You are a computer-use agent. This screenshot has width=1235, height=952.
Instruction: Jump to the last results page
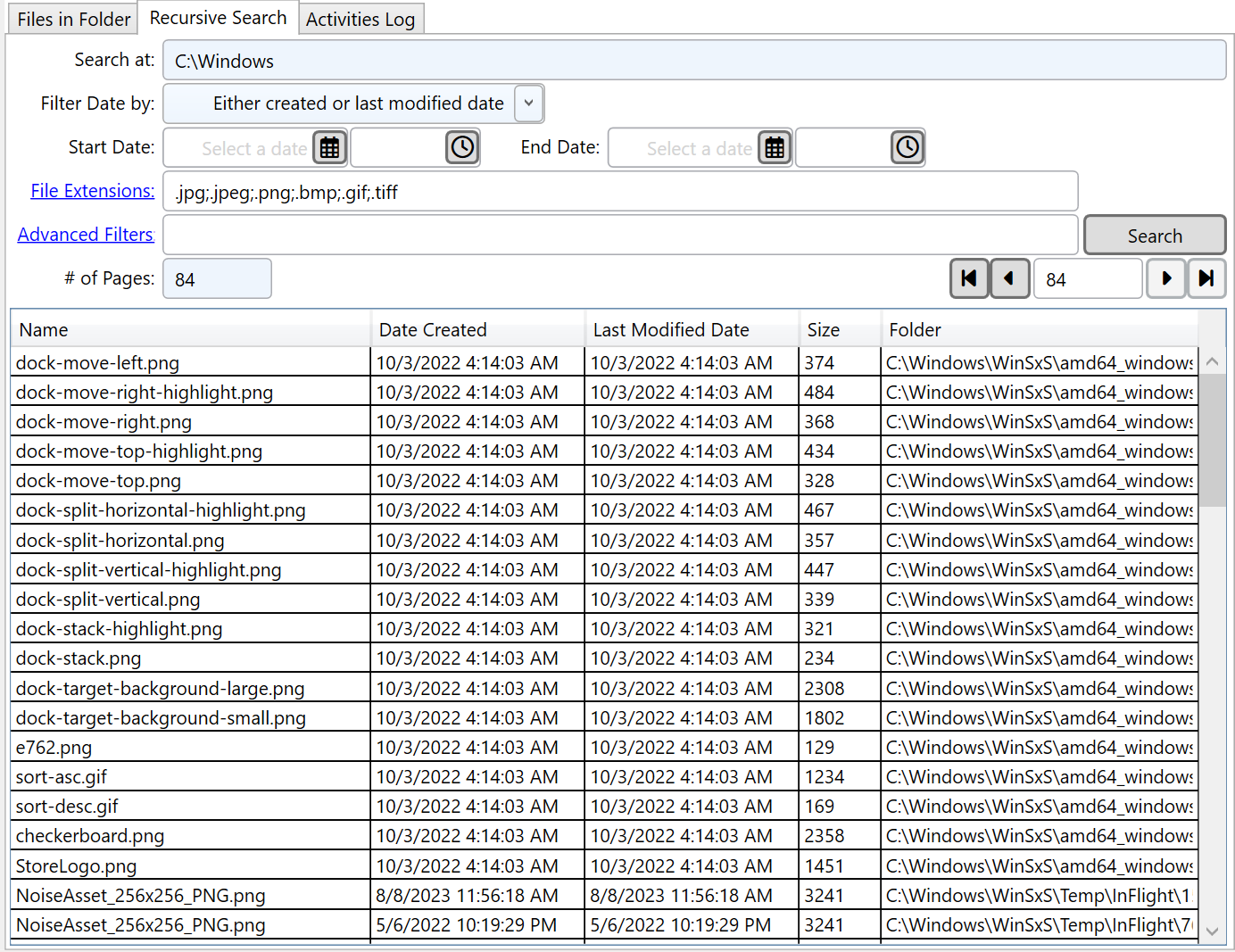(x=1206, y=278)
